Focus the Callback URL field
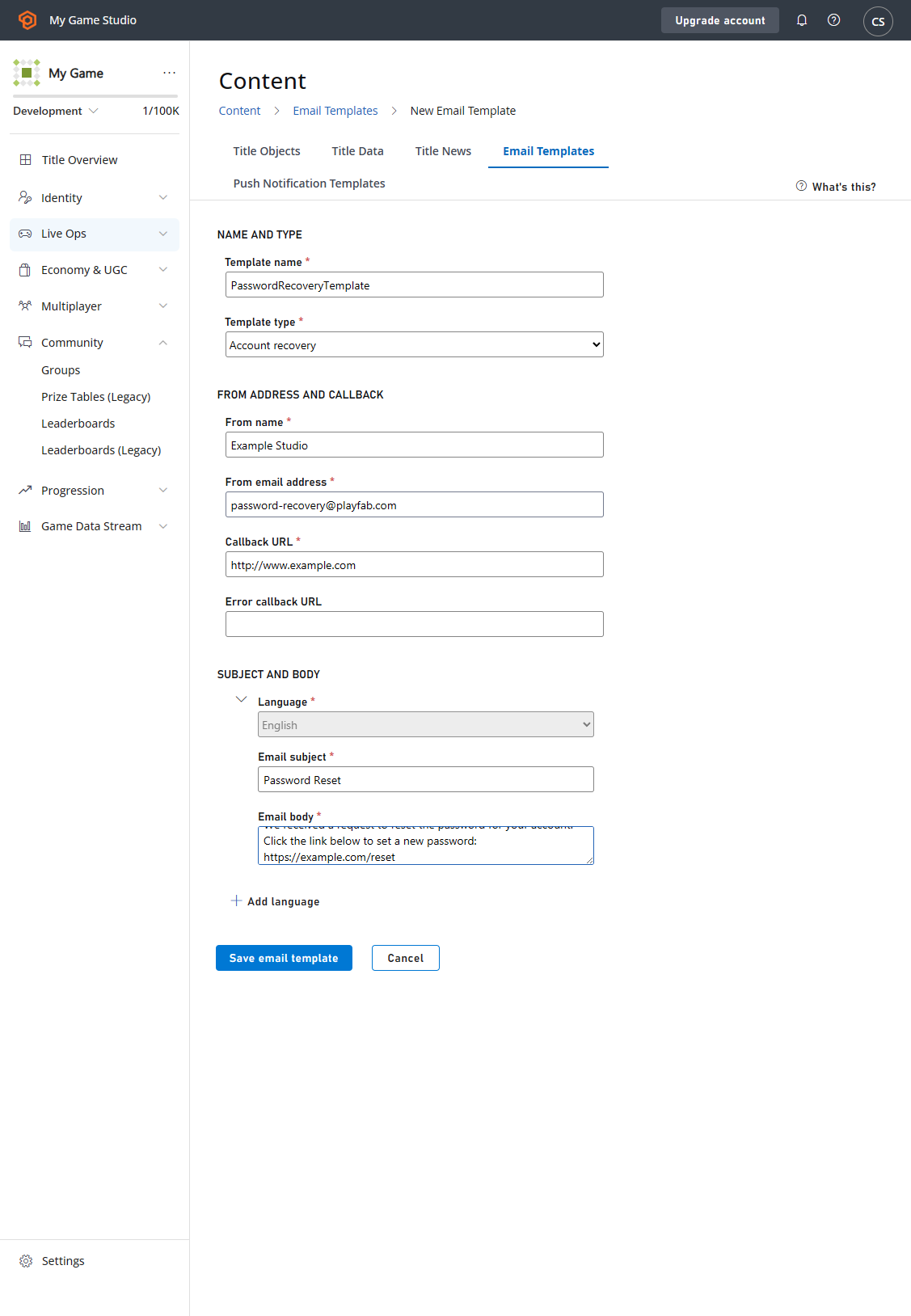The width and height of the screenshot is (911, 1316). point(414,564)
